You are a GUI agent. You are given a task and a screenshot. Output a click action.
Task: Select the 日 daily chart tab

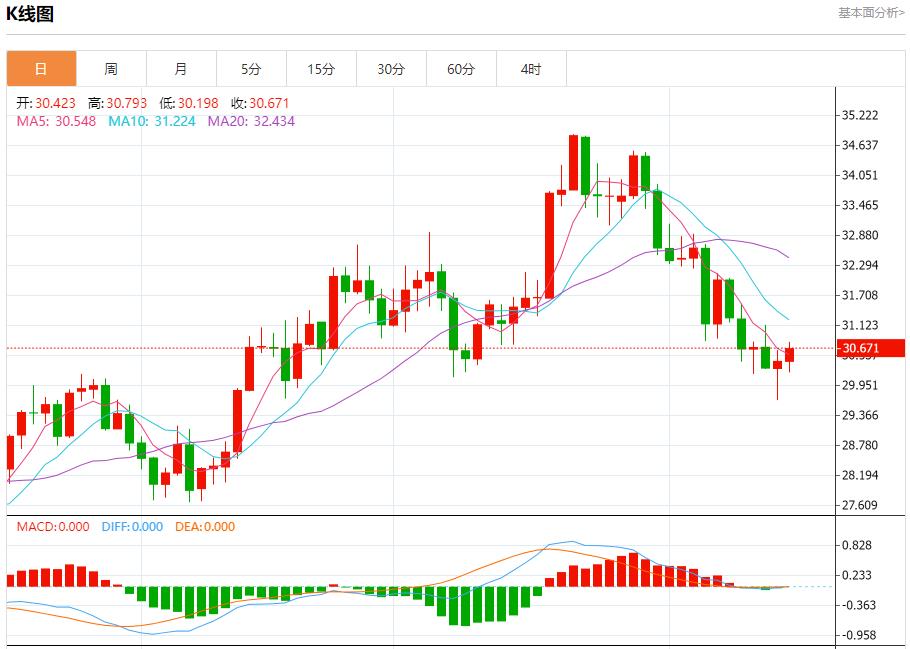41,69
